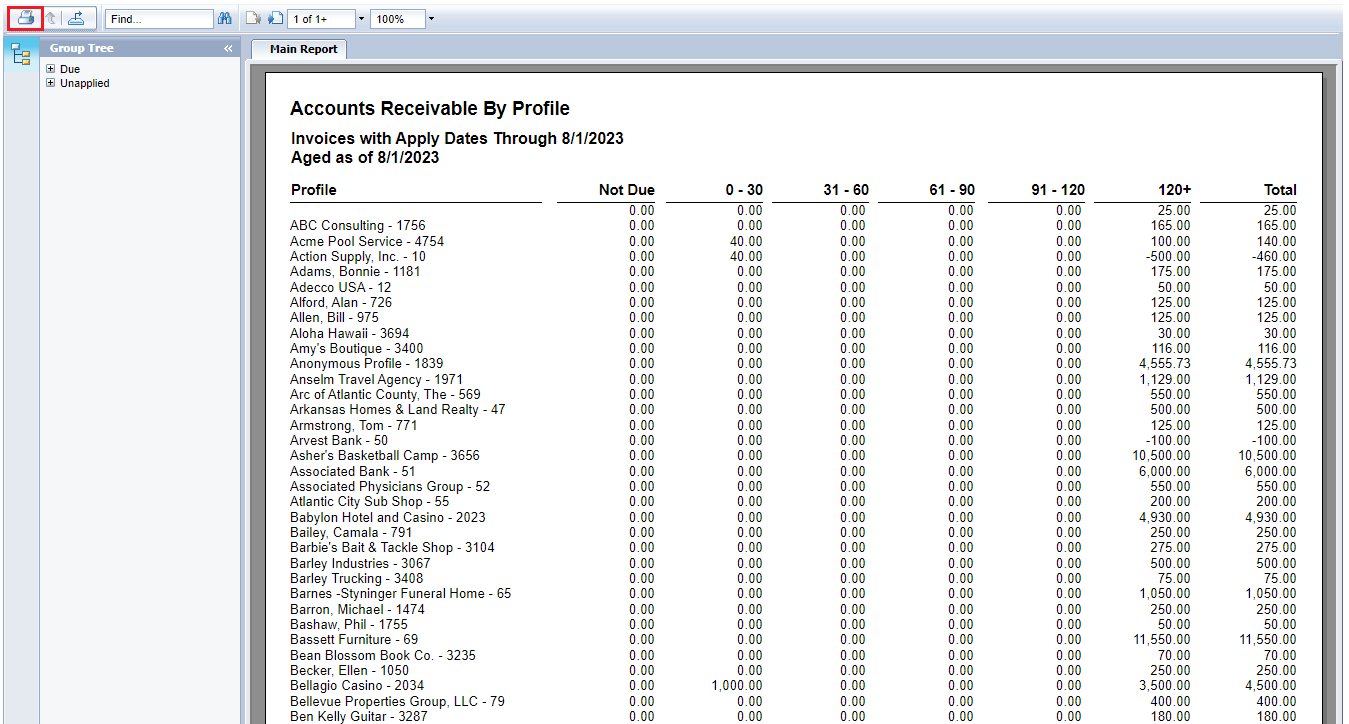Click profile Barnes -Styninger Funeral Home - 65
The width and height of the screenshot is (1349, 724).
pyautogui.click(x=400, y=593)
